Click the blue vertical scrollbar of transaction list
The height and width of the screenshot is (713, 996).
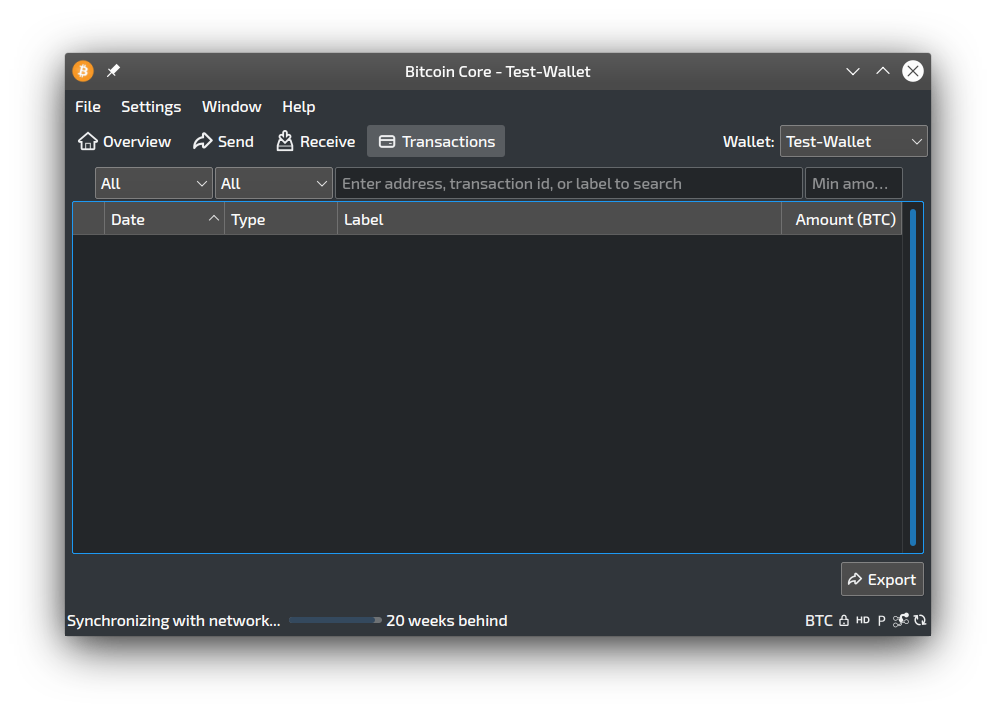[913, 377]
